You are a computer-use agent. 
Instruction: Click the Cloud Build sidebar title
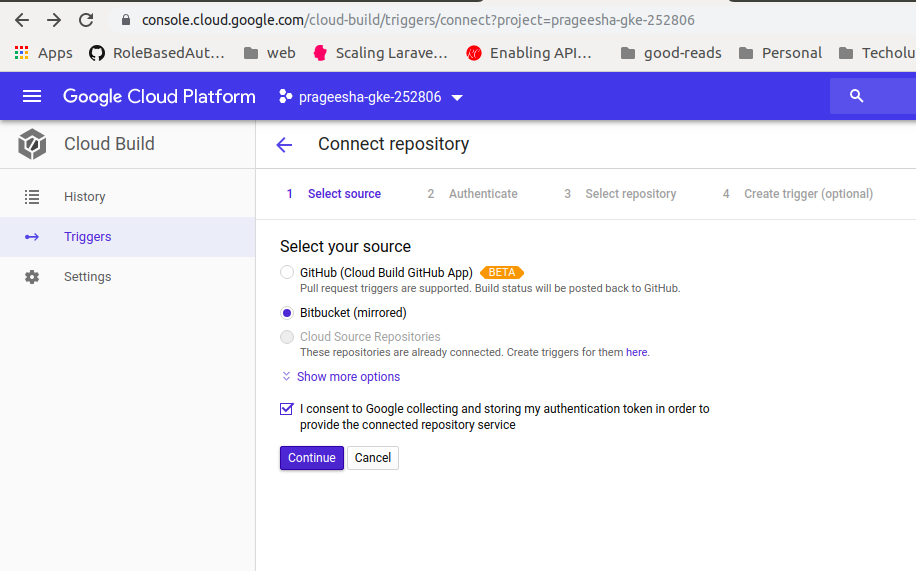pos(109,144)
